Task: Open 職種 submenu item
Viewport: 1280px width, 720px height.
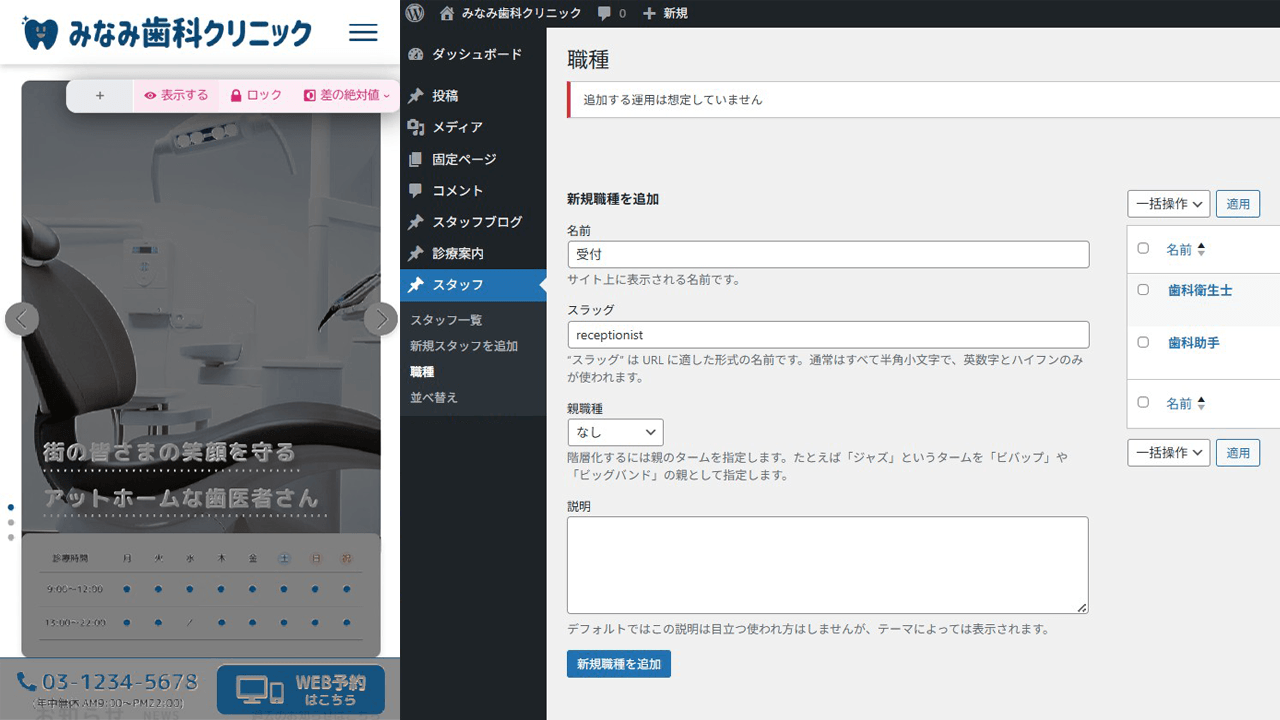Action: (x=422, y=372)
